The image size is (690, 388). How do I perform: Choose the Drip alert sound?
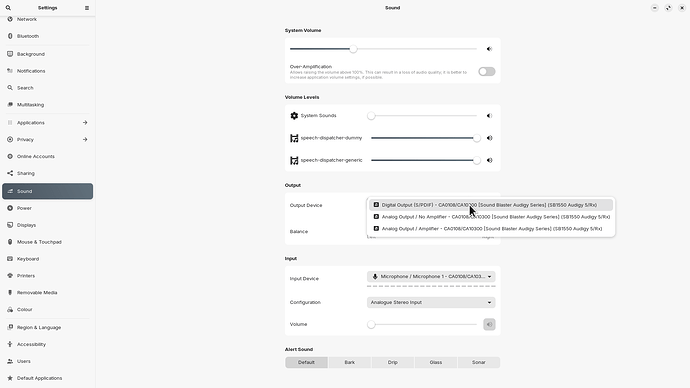(x=393, y=362)
